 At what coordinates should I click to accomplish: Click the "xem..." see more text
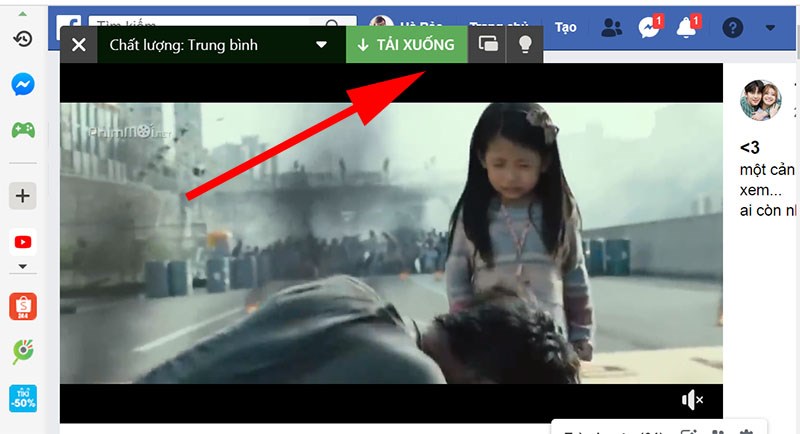pos(760,190)
